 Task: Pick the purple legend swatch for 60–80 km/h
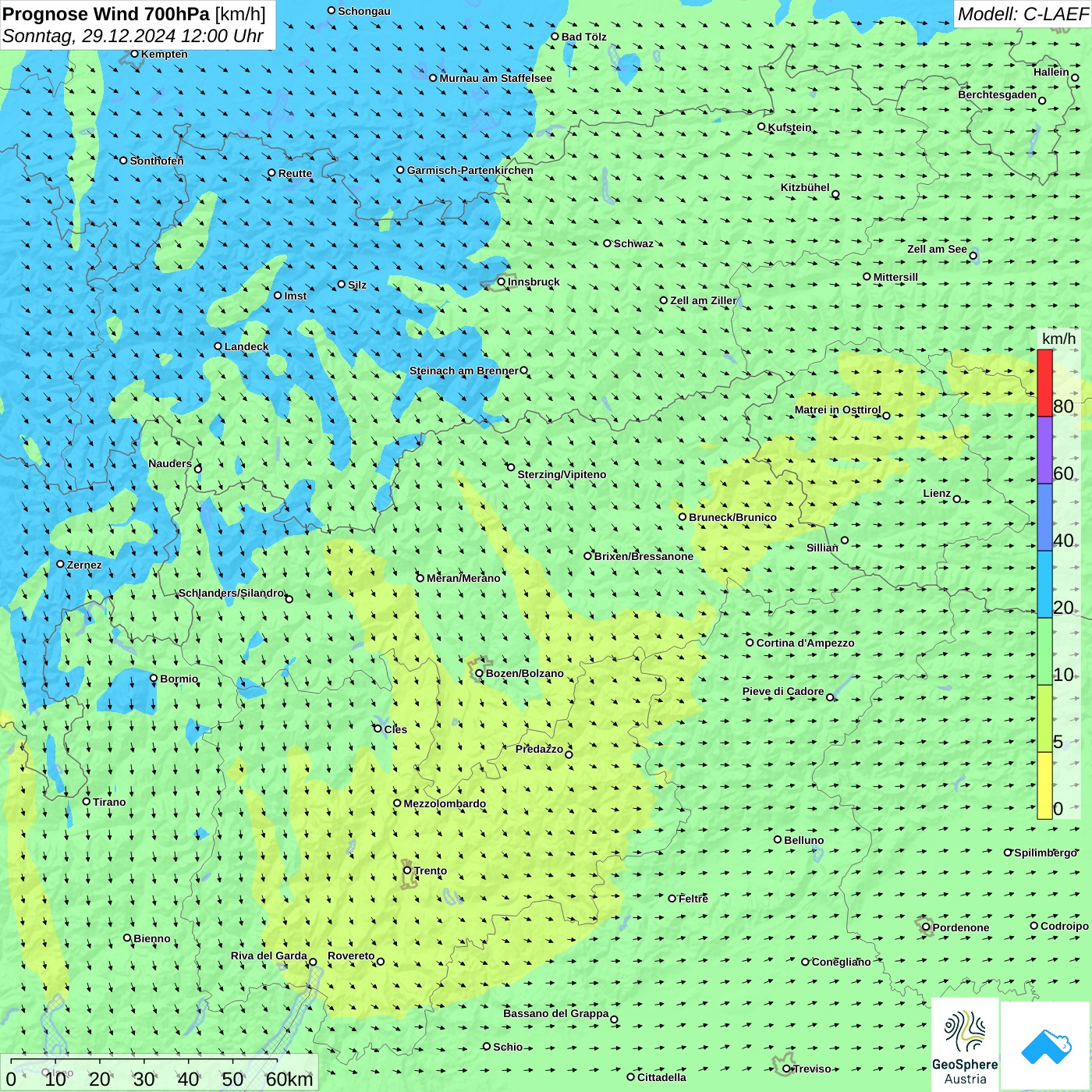pyautogui.click(x=1044, y=450)
